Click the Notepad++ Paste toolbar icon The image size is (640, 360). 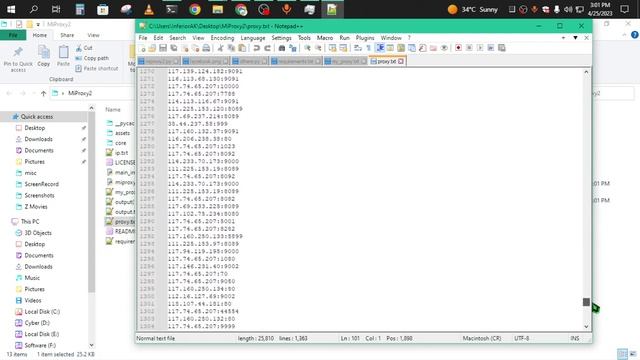(242, 48)
